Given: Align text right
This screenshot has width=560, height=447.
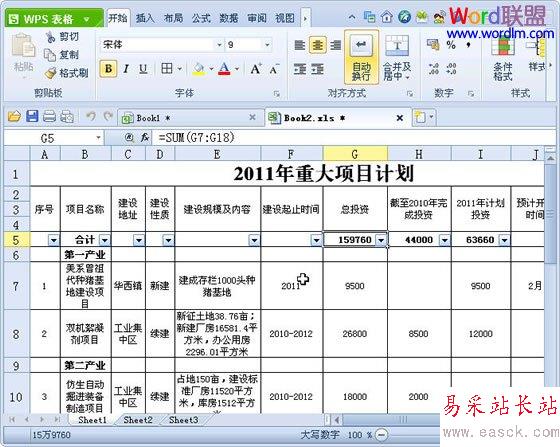Looking at the screenshot, I should point(335,45).
